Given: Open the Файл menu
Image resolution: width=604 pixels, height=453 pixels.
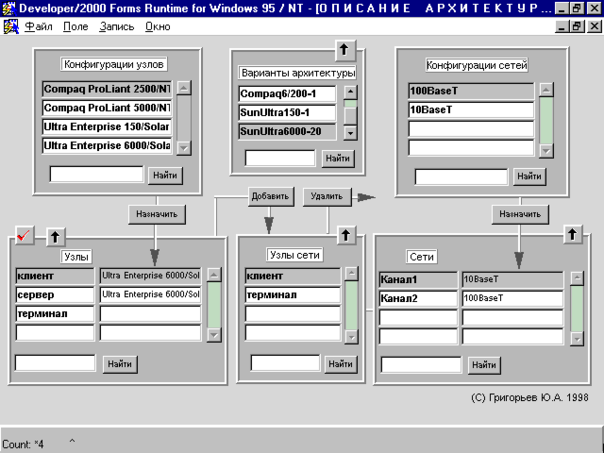Looking at the screenshot, I should (x=39, y=27).
